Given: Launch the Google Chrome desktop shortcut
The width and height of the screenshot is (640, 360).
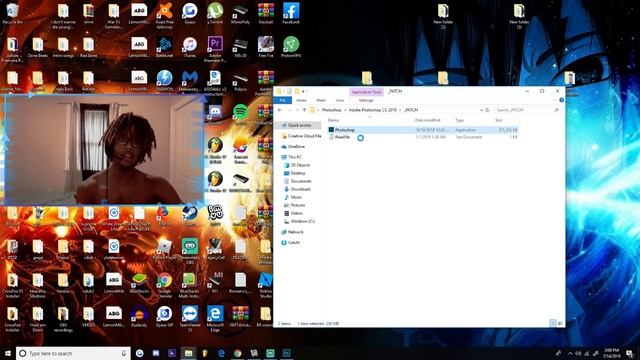Looking at the screenshot, I should tap(164, 284).
